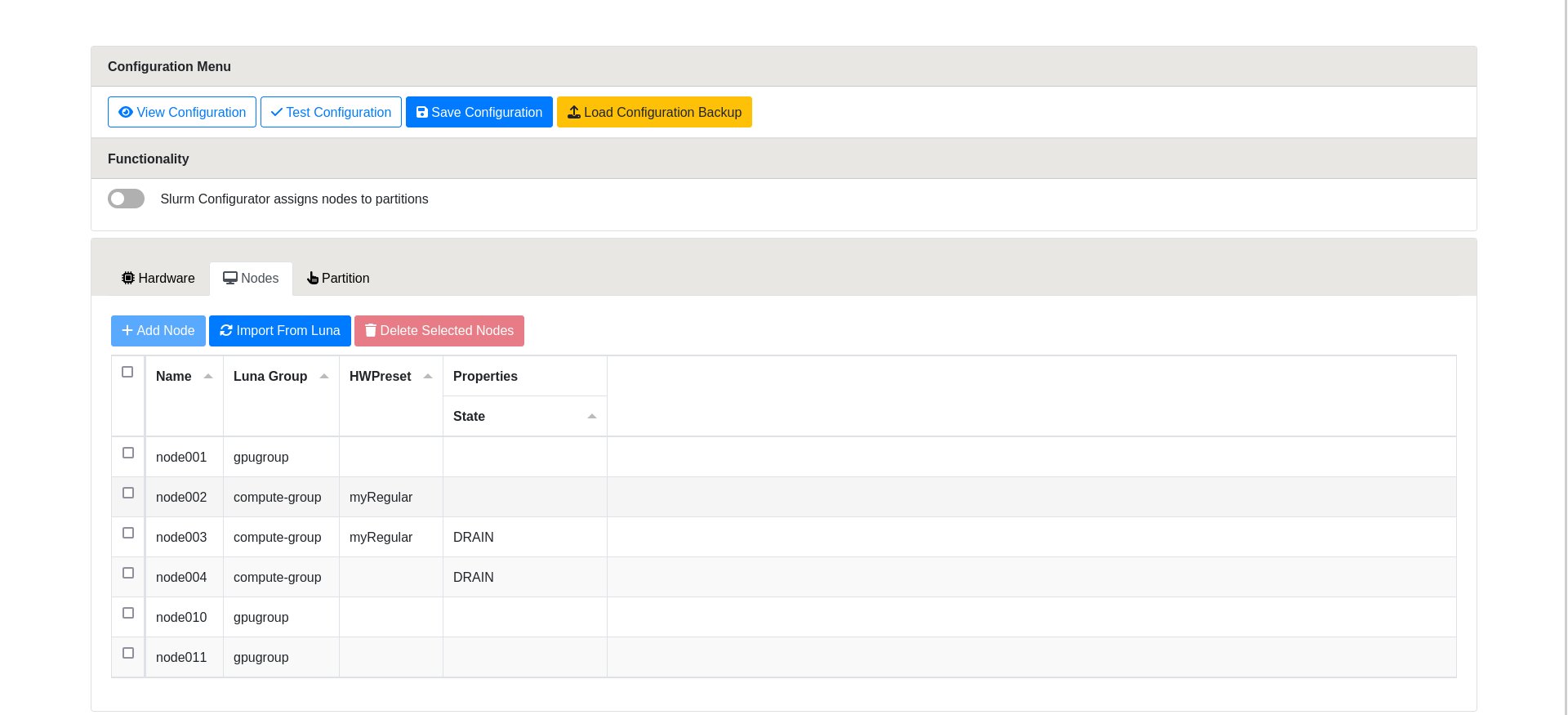
Task: Sort by Luna Group column arrow
Action: 324,376
